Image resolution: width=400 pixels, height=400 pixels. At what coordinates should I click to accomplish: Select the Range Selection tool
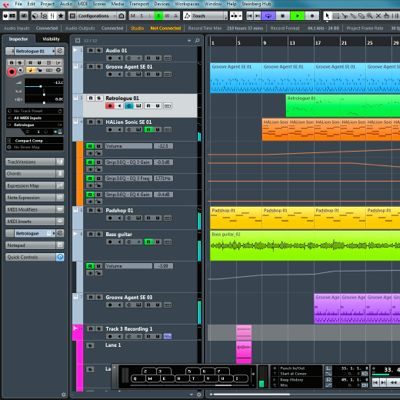(x=336, y=16)
